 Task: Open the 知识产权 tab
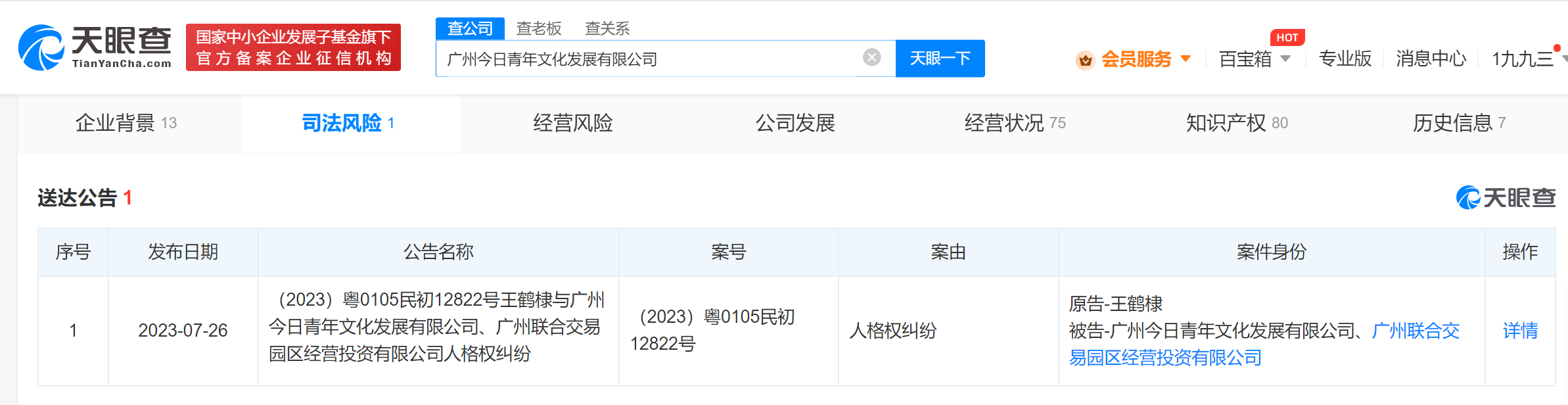(x=1236, y=123)
